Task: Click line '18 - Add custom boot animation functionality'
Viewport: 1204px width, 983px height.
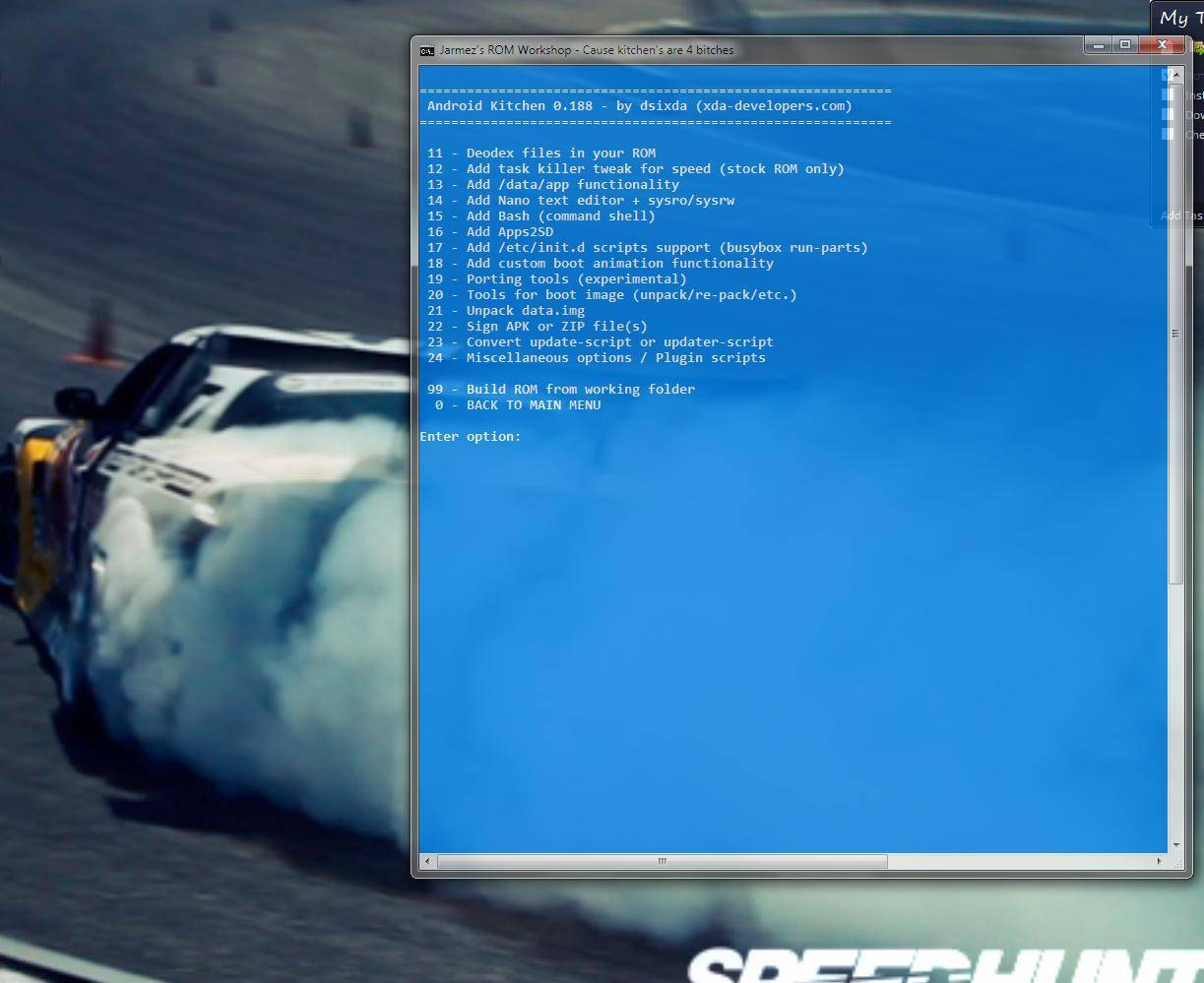Action: [601, 263]
